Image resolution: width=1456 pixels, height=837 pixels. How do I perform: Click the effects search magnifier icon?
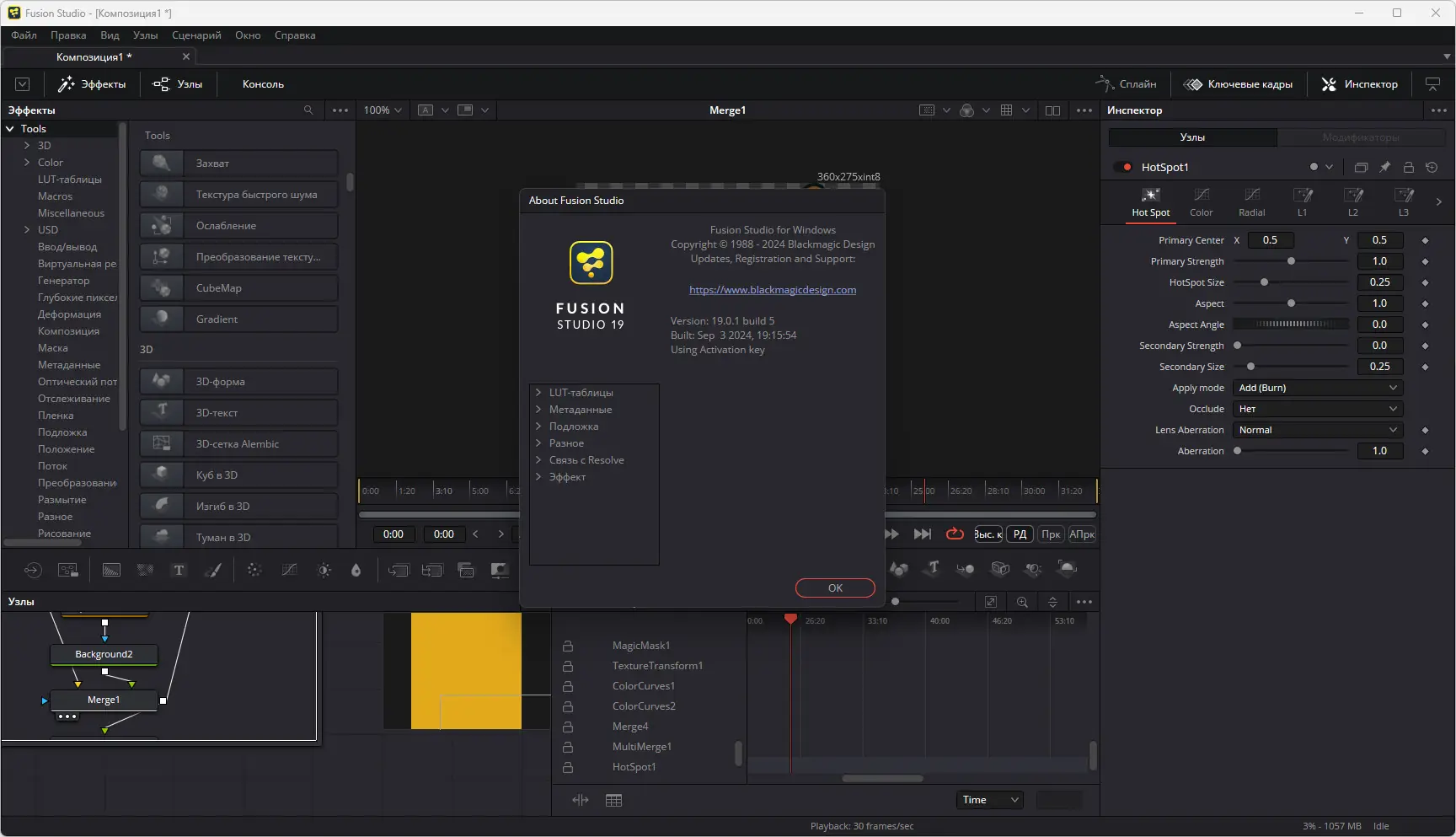pyautogui.click(x=308, y=110)
